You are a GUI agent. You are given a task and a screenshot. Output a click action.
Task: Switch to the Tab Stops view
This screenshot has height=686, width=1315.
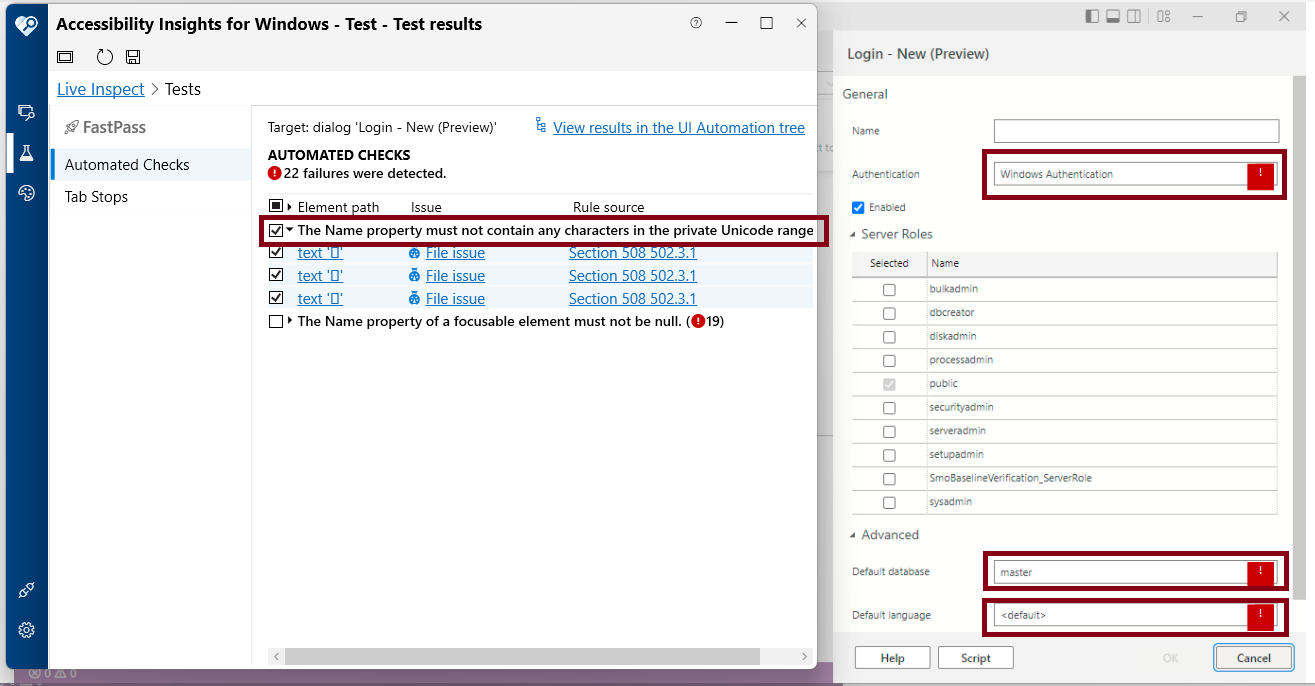95,196
